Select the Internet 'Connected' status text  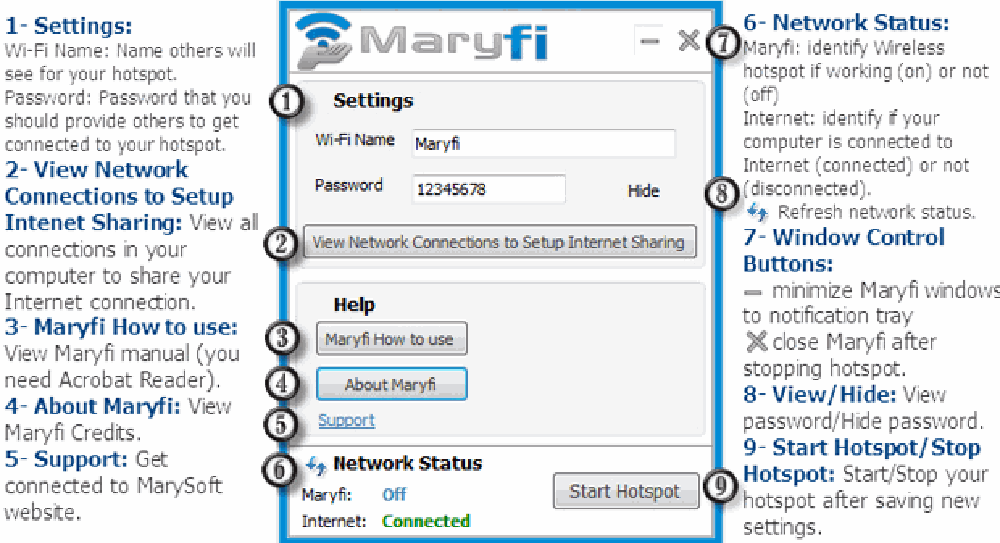pyautogui.click(x=425, y=521)
